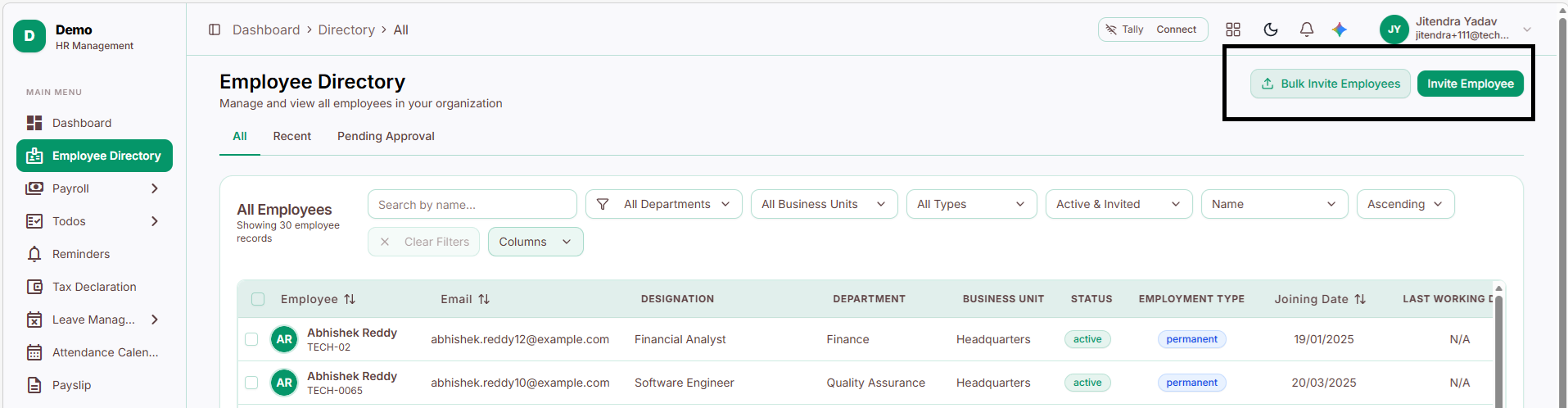Open Payslip in the main menu
Screen dimensions: 1568x408
pyautogui.click(x=94, y=385)
